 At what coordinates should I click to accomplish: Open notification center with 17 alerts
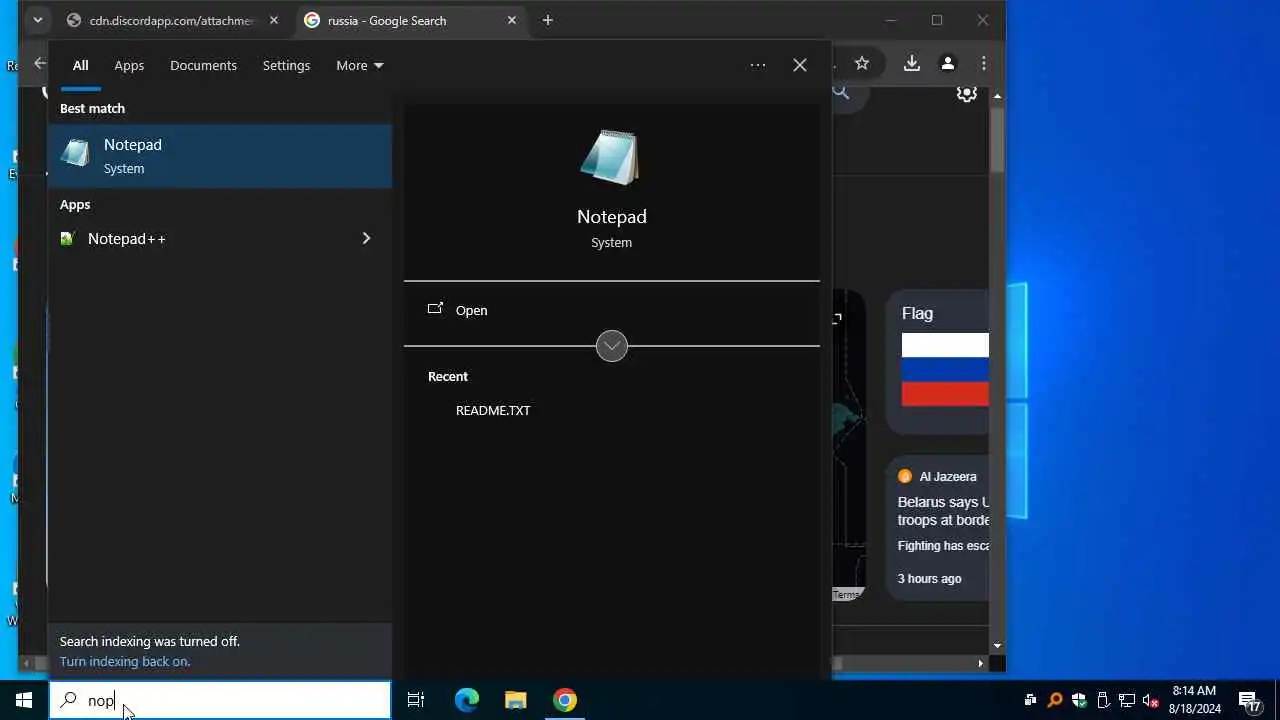point(1249,701)
